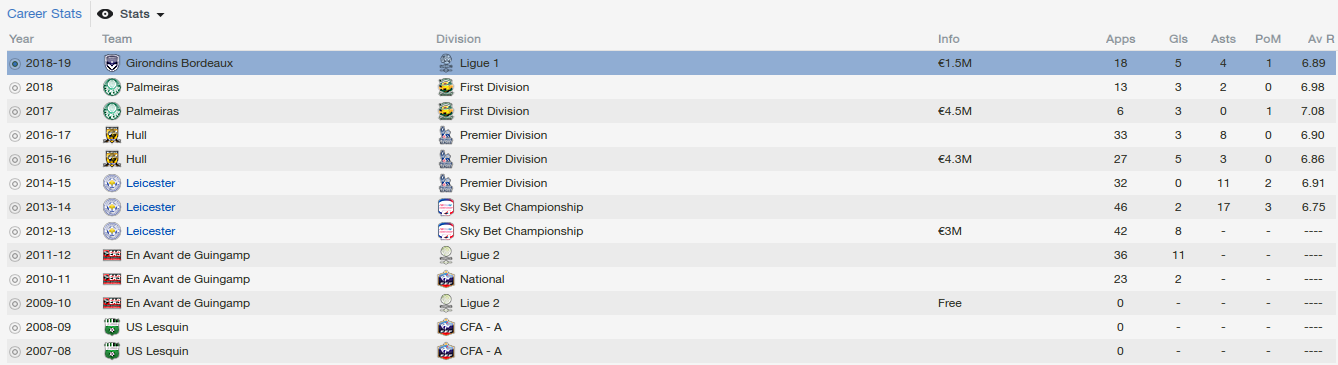Image resolution: width=1338 pixels, height=365 pixels.
Task: Select the 2015-16 season radio button
Action: point(15,159)
